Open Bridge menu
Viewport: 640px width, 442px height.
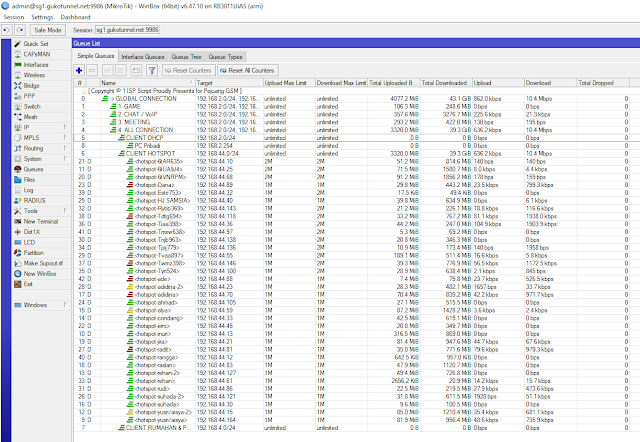point(31,86)
